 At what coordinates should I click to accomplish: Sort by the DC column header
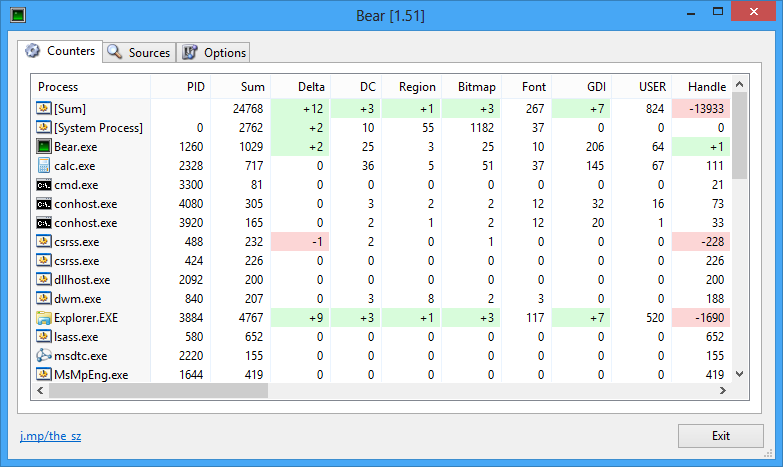click(356, 87)
